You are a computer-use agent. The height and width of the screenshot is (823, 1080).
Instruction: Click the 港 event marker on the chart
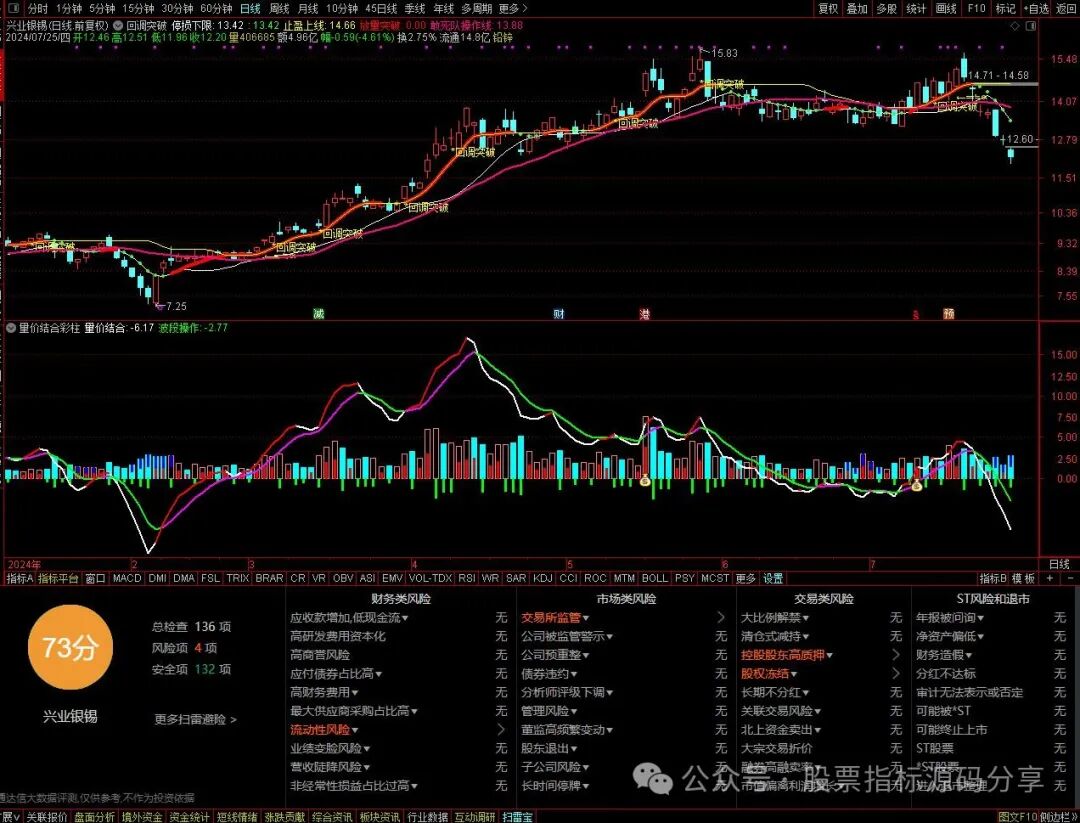[645, 314]
